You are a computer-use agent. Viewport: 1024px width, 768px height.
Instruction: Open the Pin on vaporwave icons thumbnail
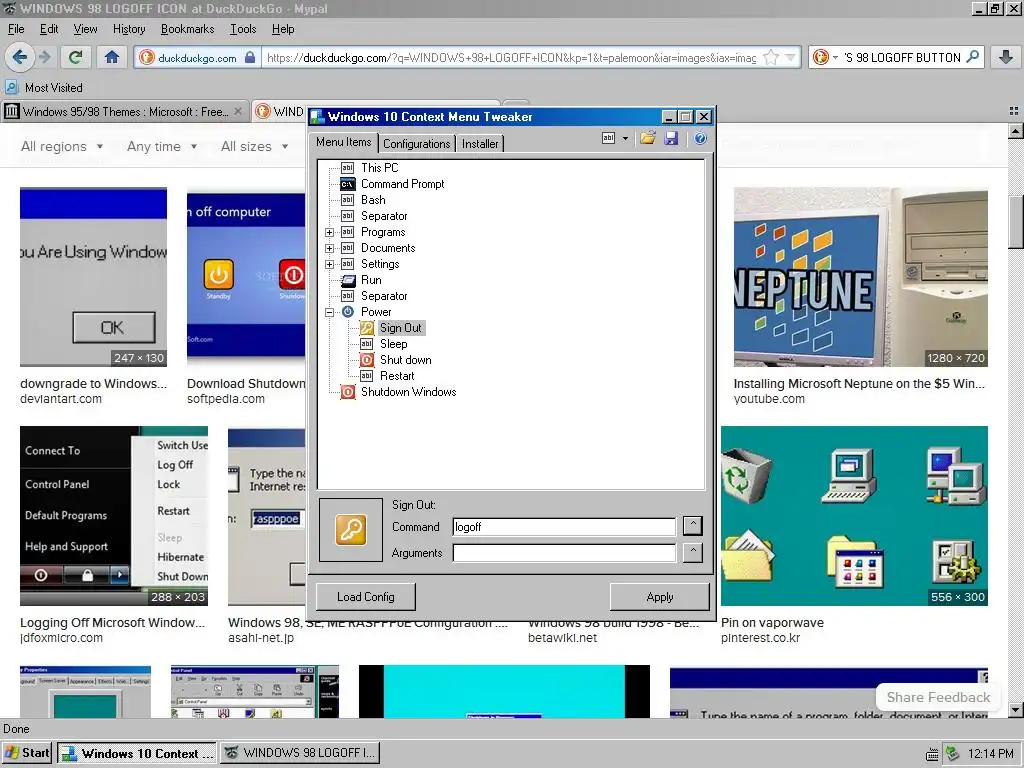click(x=854, y=516)
